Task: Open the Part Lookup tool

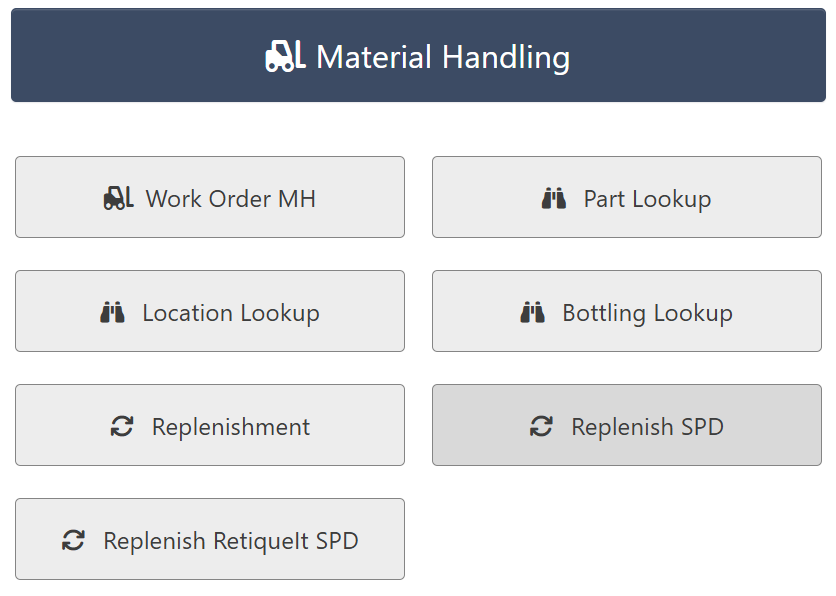Action: pos(627,197)
